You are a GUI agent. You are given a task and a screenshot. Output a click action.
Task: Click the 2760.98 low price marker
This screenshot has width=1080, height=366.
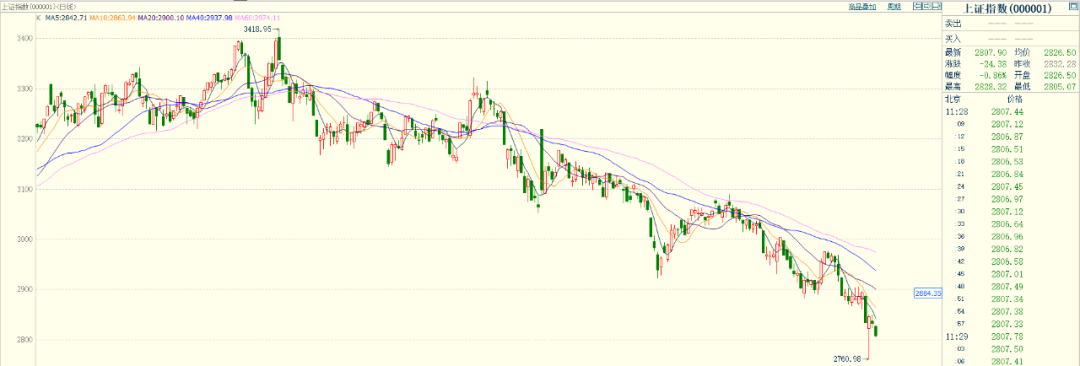tap(847, 358)
